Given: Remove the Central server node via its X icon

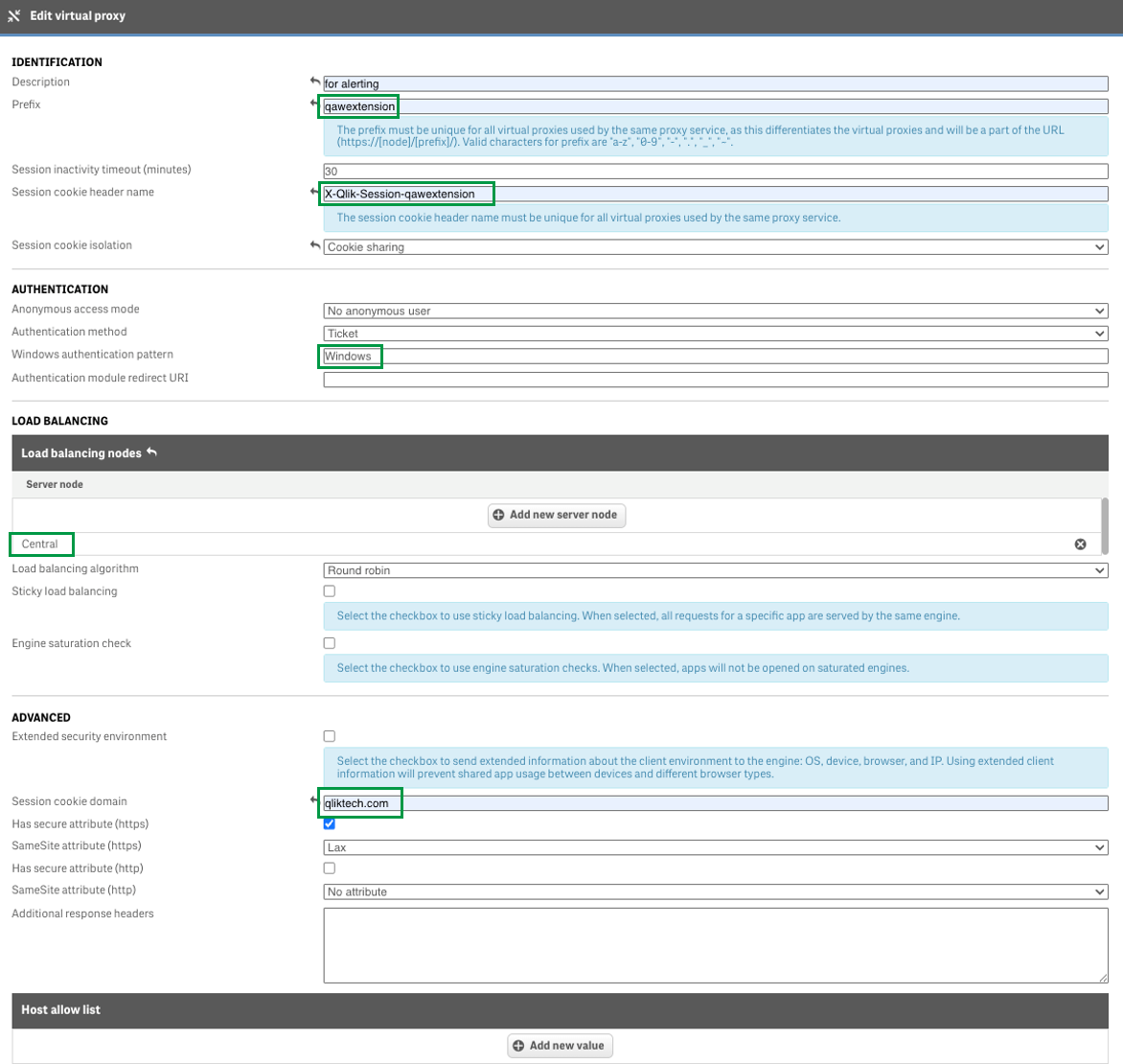Looking at the screenshot, I should coord(1081,544).
